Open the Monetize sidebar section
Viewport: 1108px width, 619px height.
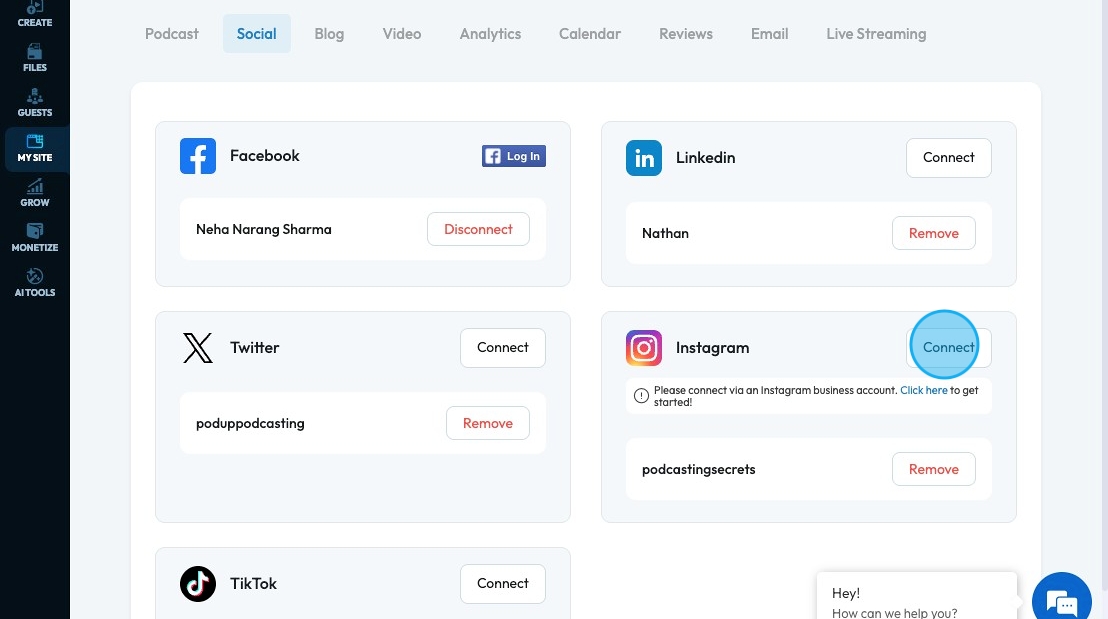[x=35, y=238]
